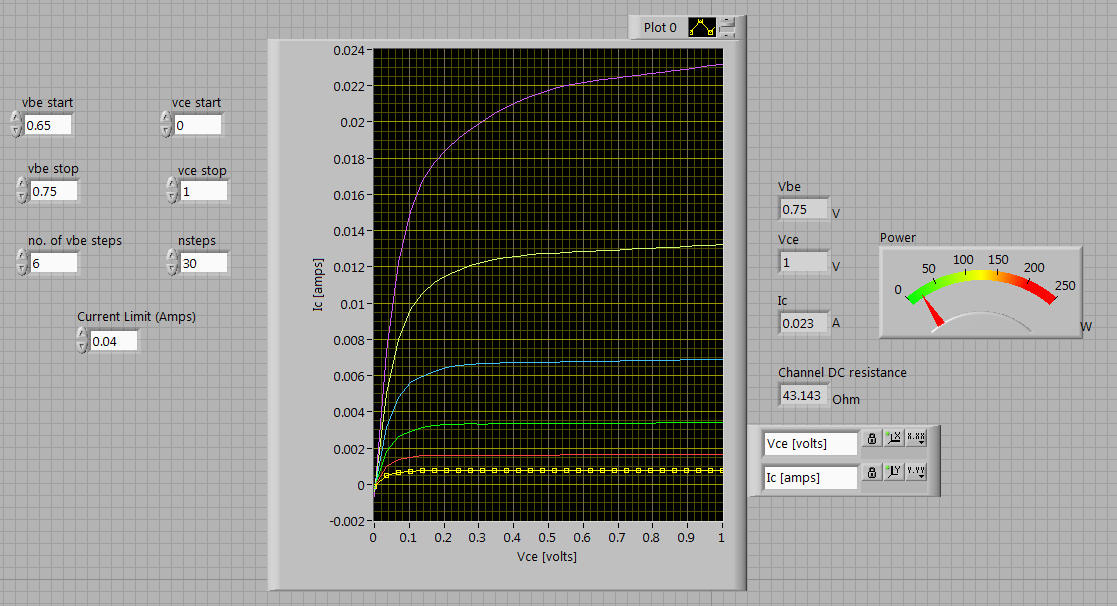Select the Channel DC resistance value 43.143
Screen dimensions: 1117x606
pos(804,395)
